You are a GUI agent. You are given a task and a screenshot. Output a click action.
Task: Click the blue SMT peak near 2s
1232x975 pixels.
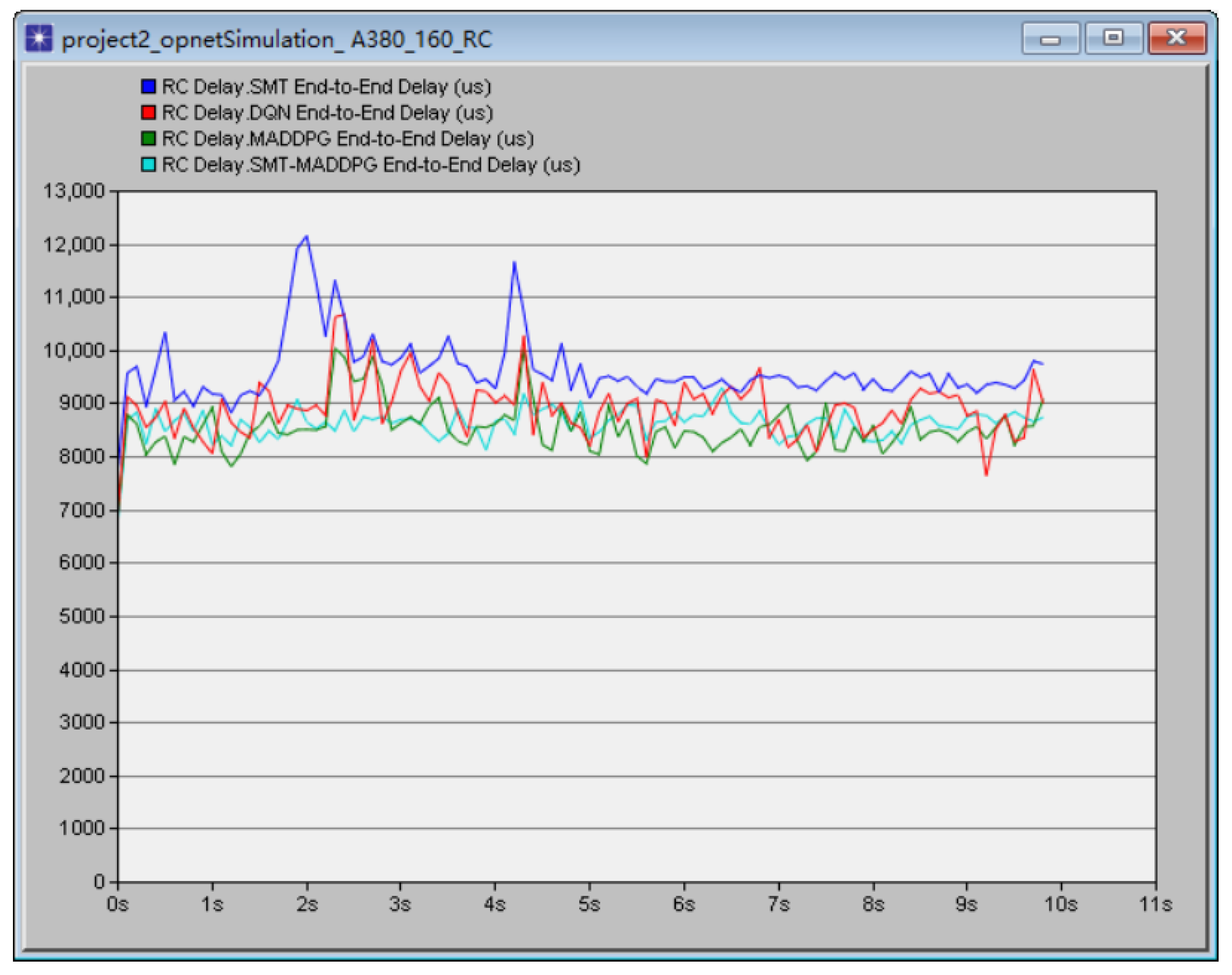coord(307,236)
